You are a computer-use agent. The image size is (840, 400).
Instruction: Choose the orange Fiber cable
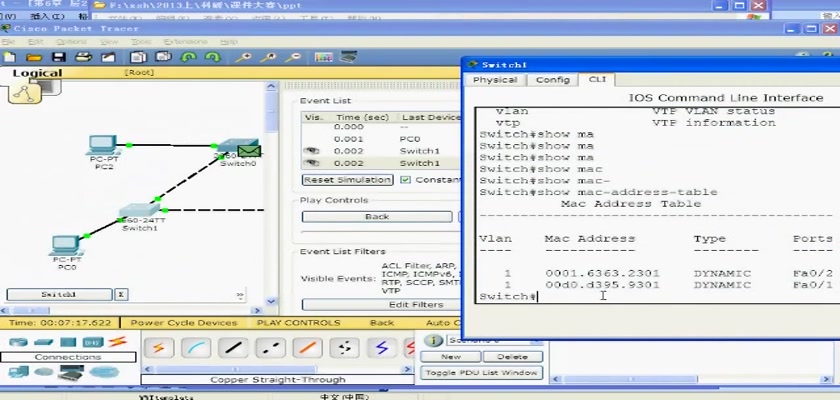click(308, 348)
